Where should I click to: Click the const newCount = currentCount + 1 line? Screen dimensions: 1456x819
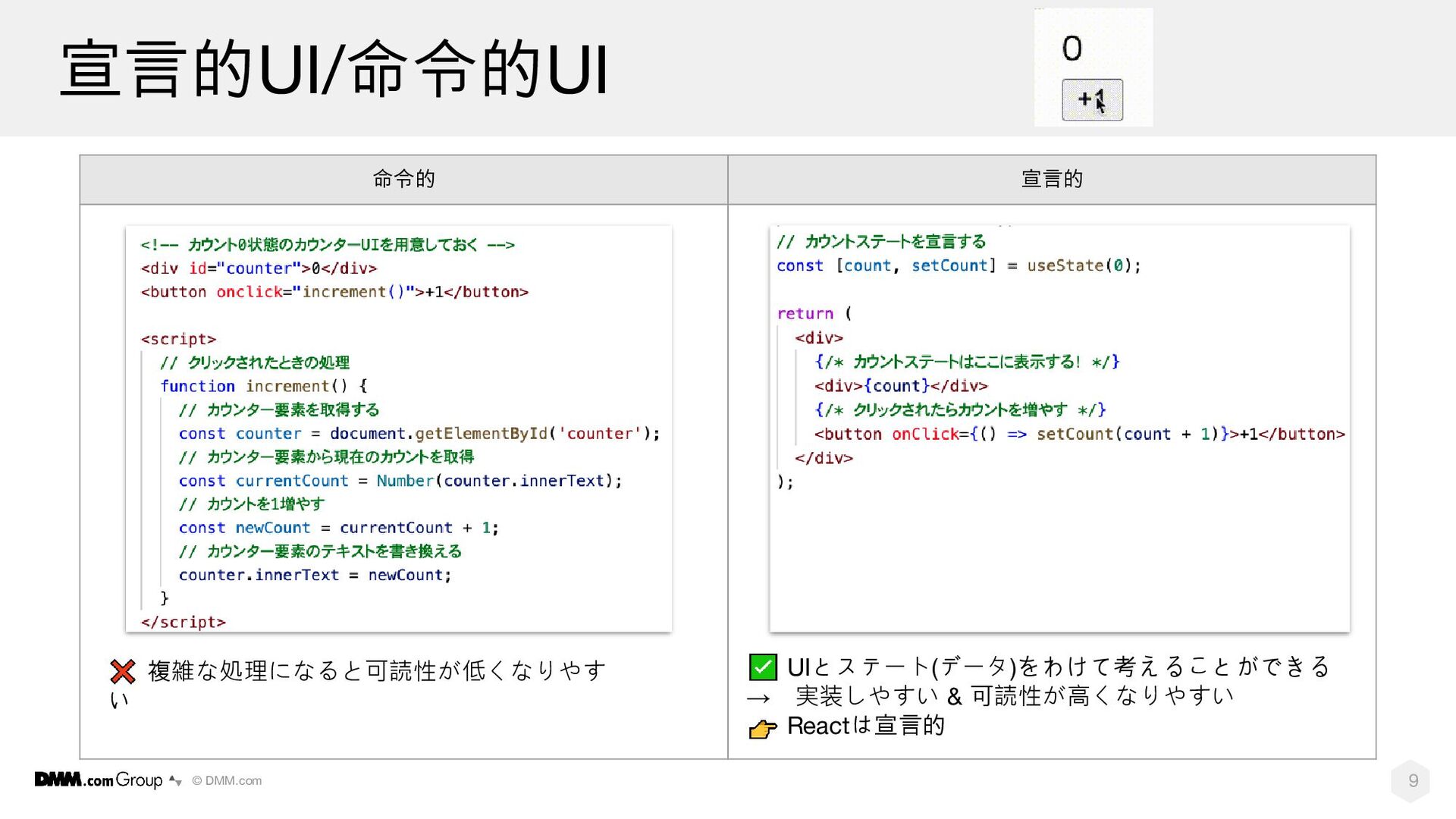pos(338,528)
